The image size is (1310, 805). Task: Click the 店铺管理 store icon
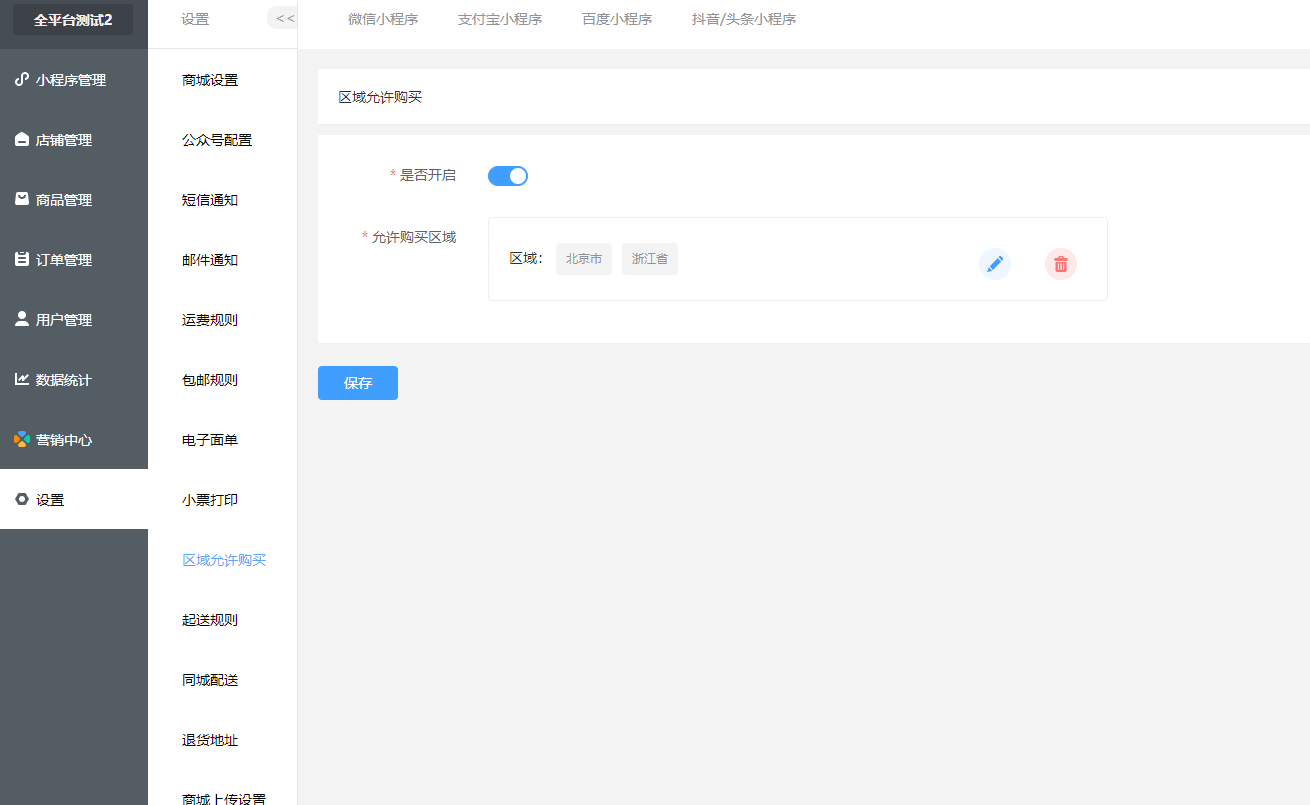22,140
